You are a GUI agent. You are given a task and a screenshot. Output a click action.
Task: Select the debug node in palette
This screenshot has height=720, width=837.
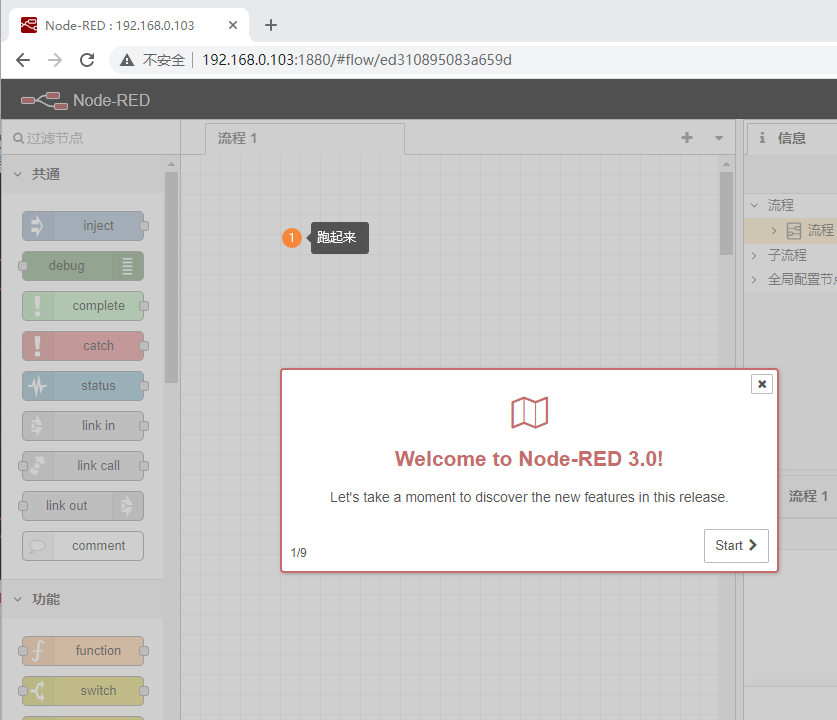coord(83,266)
